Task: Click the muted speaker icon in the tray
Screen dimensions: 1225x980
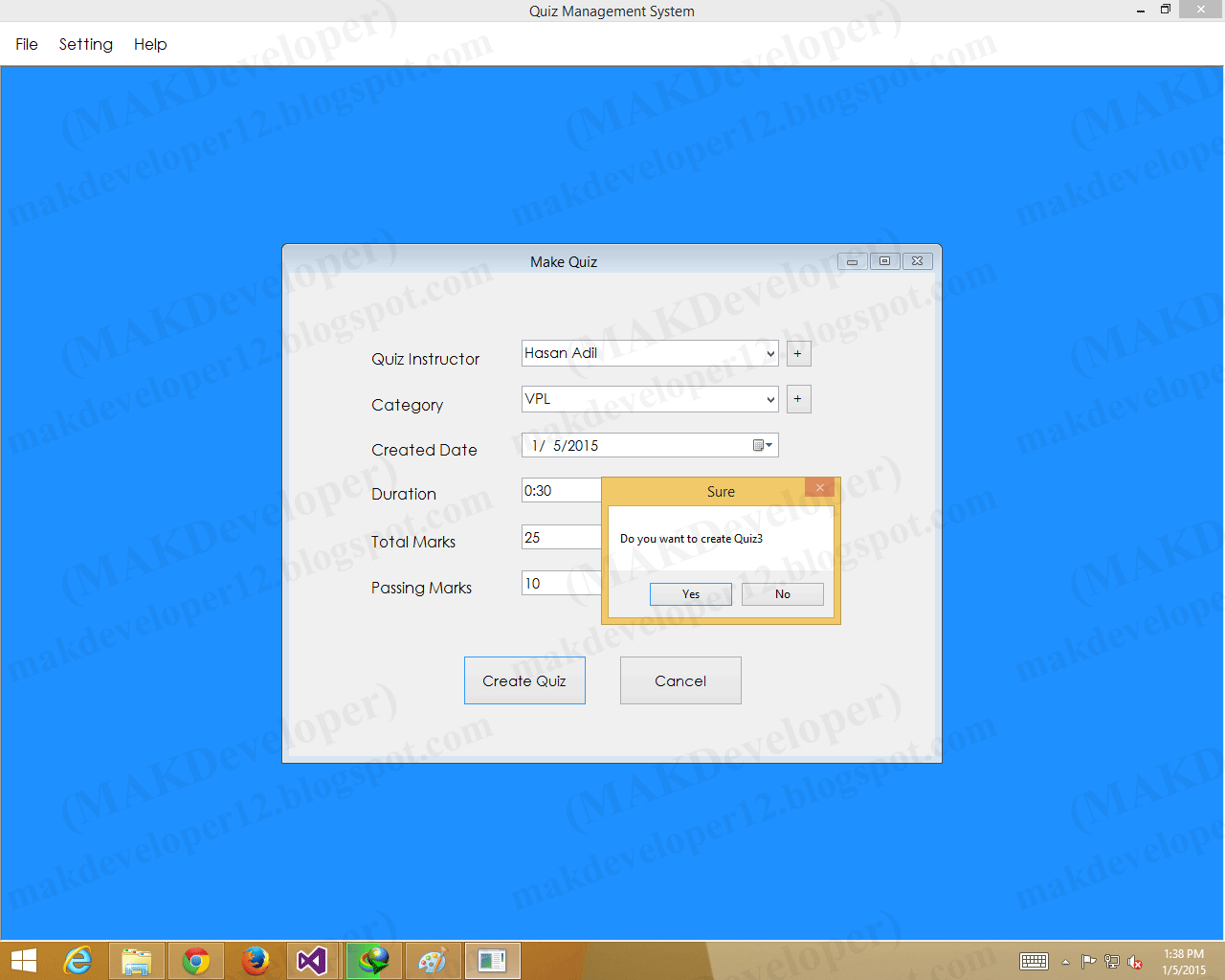Action: tap(1135, 963)
